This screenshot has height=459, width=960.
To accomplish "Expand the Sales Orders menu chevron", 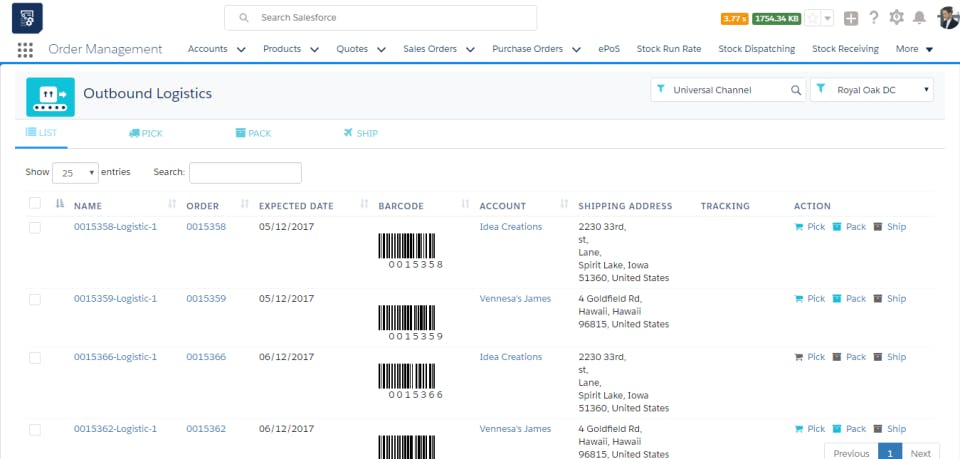I will click(471, 50).
